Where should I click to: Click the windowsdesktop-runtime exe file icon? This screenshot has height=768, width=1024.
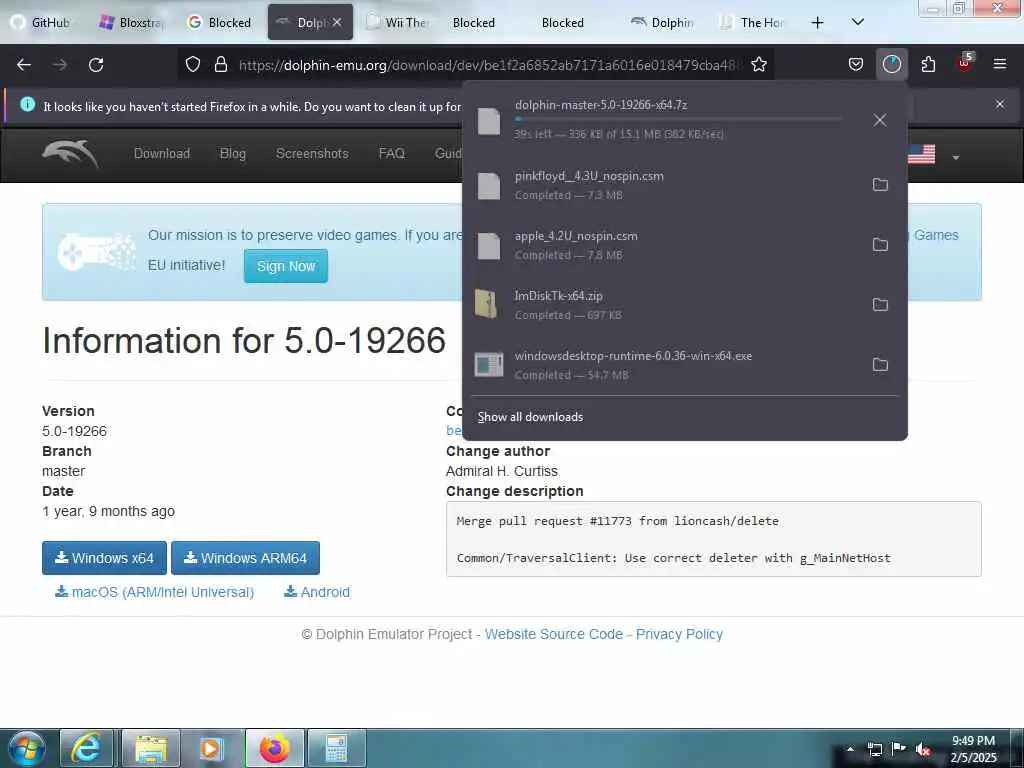(489, 364)
